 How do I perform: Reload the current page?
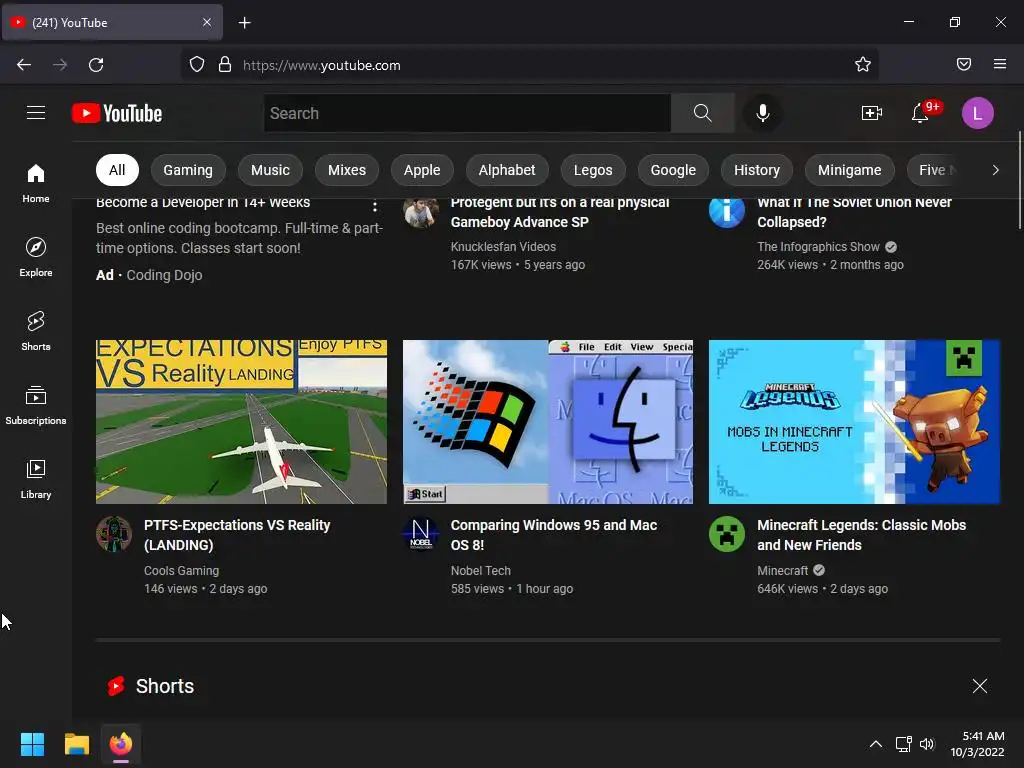(x=96, y=65)
